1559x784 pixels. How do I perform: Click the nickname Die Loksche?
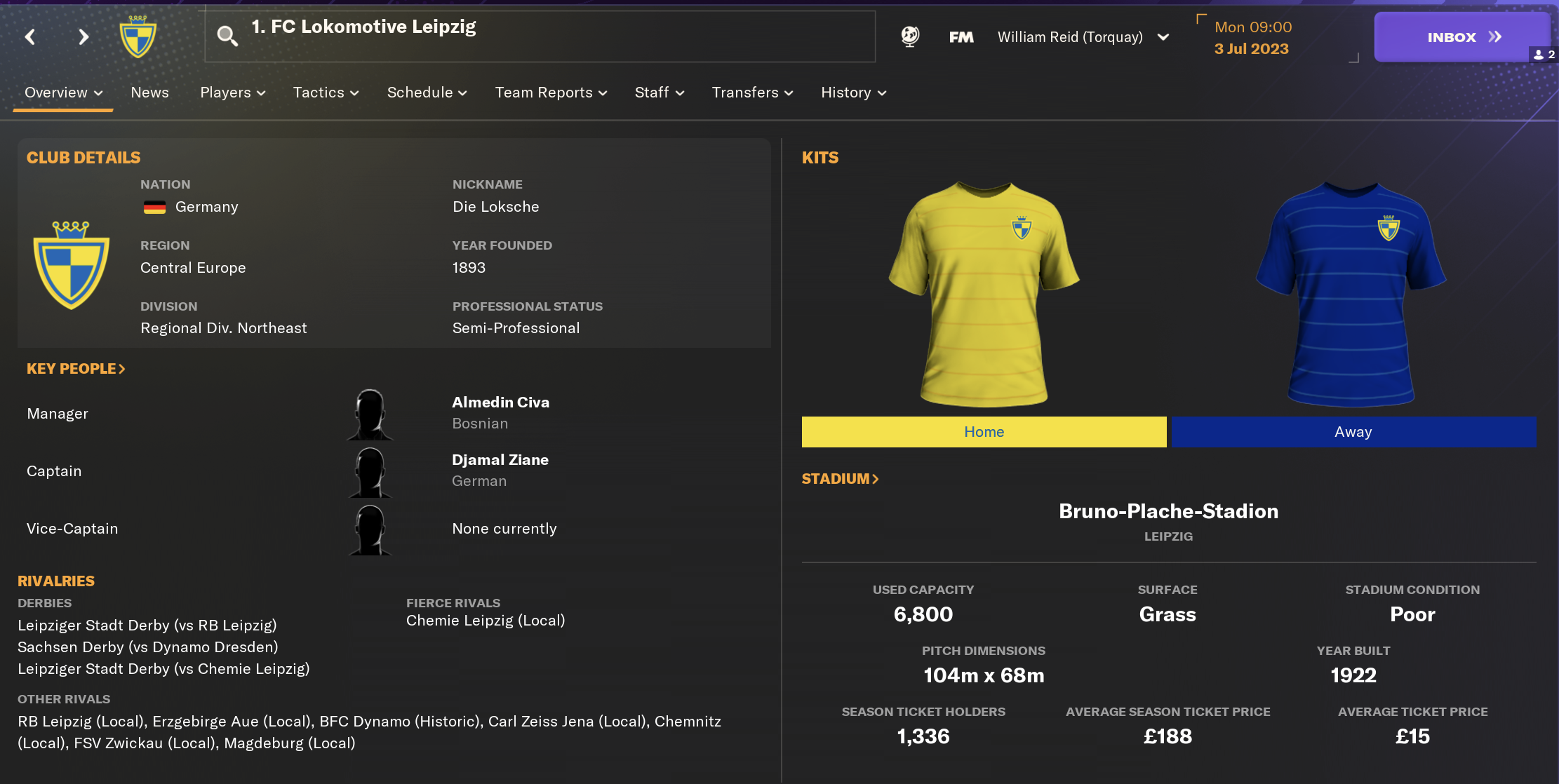[496, 207]
